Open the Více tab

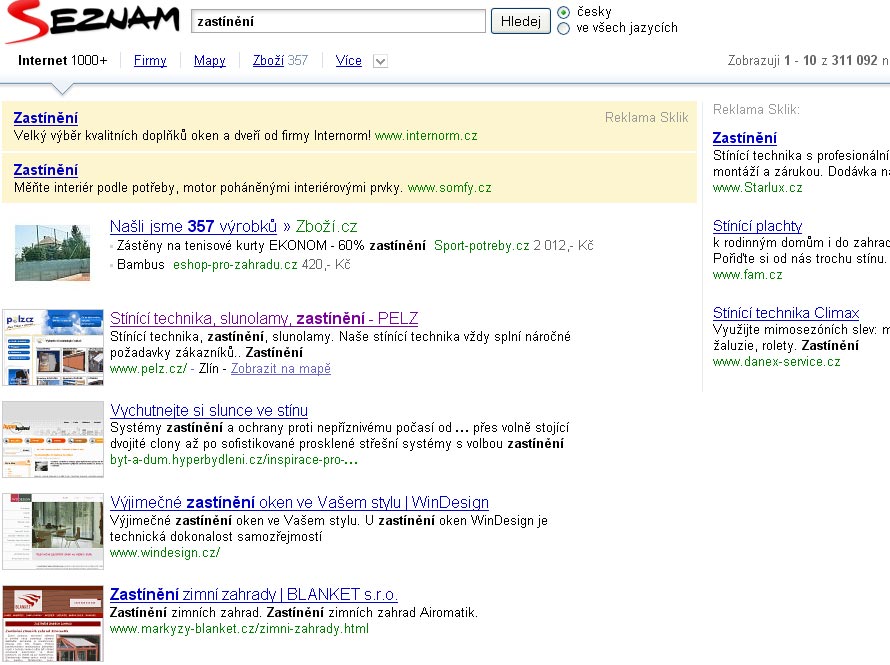349,61
